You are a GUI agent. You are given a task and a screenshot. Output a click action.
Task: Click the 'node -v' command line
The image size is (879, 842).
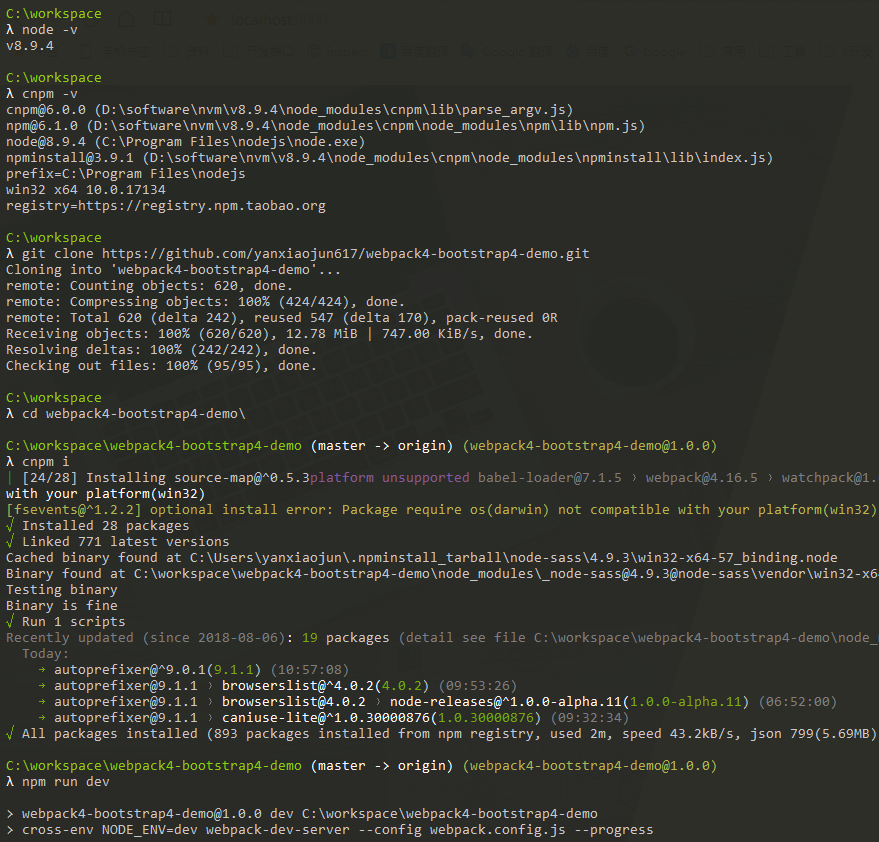click(x=41, y=30)
